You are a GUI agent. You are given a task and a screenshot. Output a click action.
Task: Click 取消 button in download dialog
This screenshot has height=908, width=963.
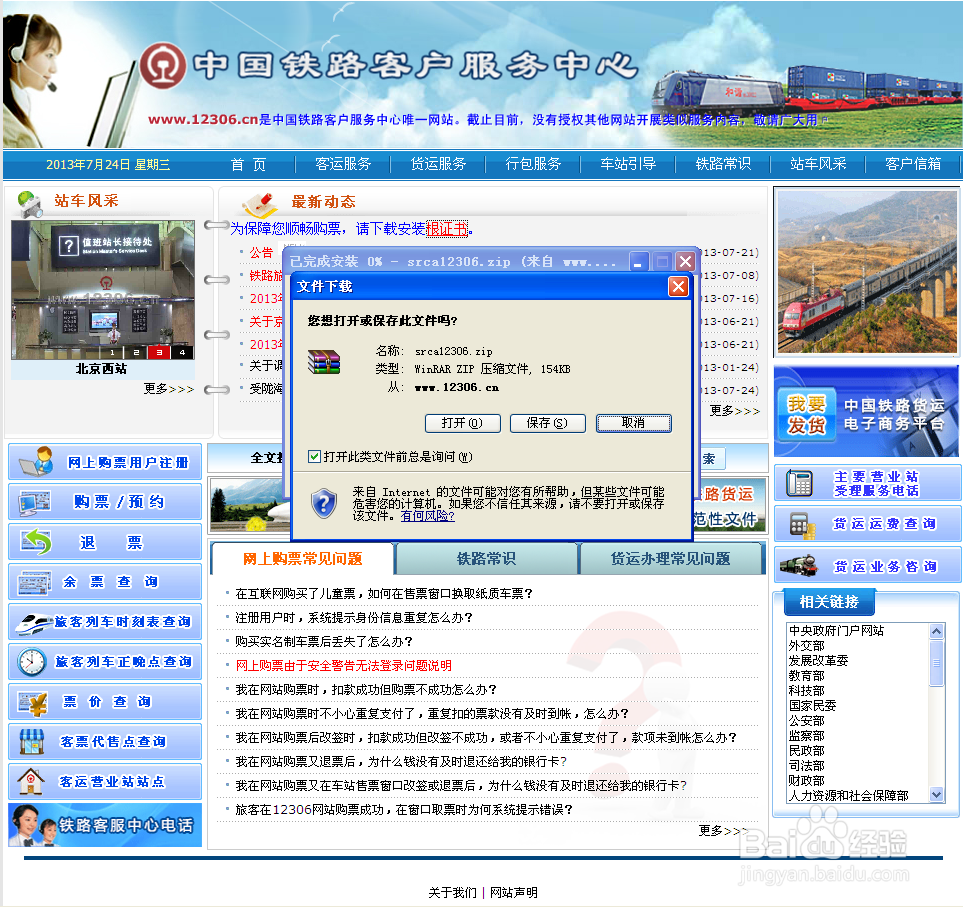pos(633,423)
